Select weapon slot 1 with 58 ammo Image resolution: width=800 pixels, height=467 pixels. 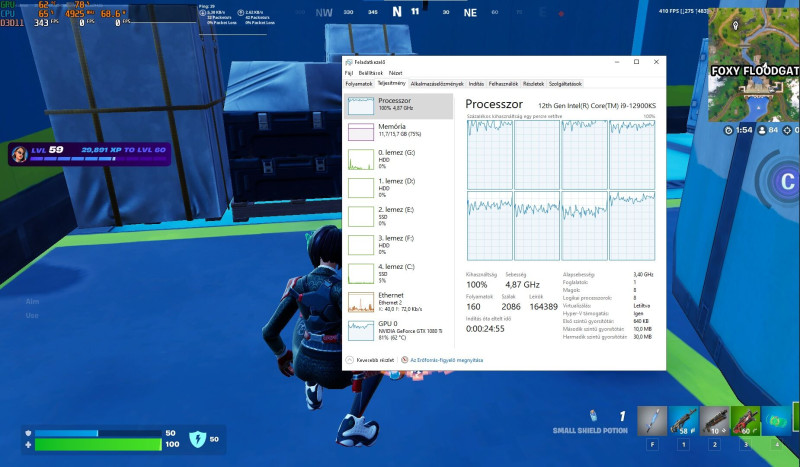tap(683, 421)
